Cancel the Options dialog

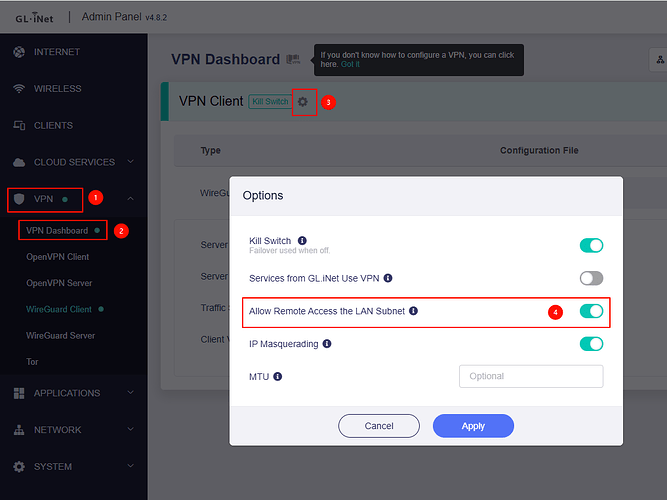(x=379, y=426)
